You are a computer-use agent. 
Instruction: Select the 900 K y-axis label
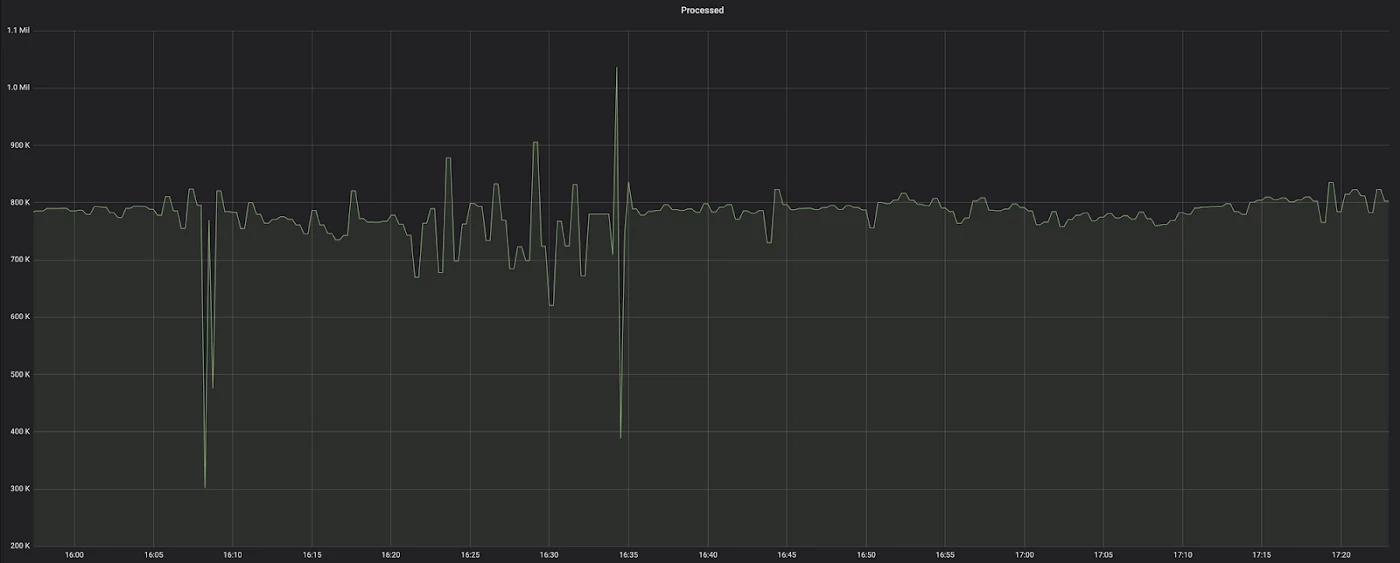click(x=20, y=145)
